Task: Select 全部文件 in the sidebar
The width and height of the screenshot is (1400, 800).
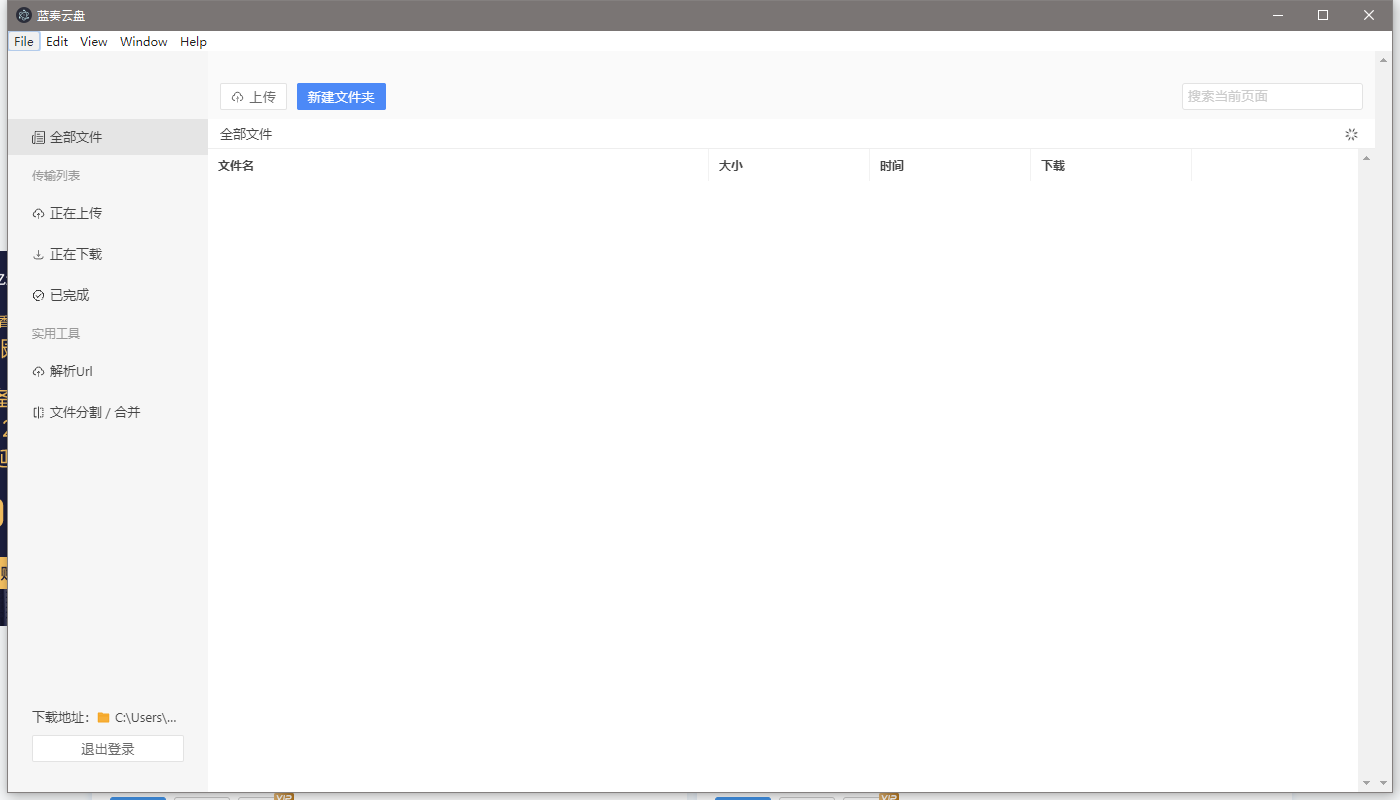Action: 108,137
